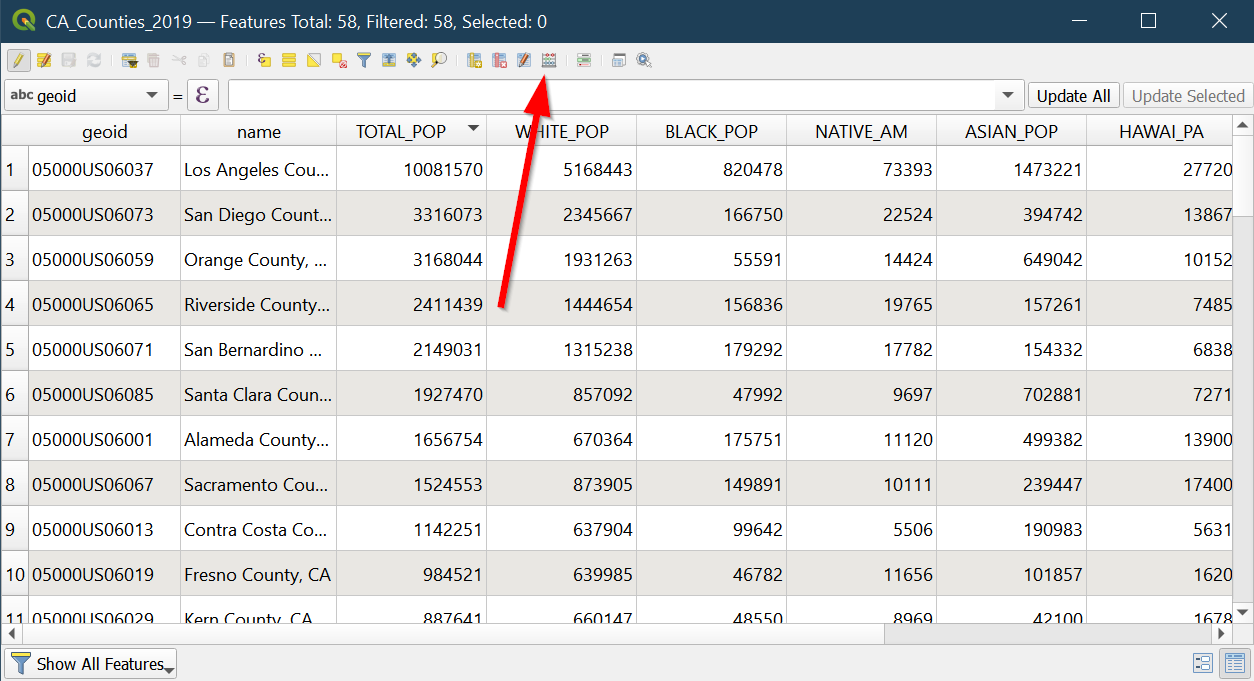The height and width of the screenshot is (681, 1254).
Task: Select features using an expression icon
Action: pos(264,60)
